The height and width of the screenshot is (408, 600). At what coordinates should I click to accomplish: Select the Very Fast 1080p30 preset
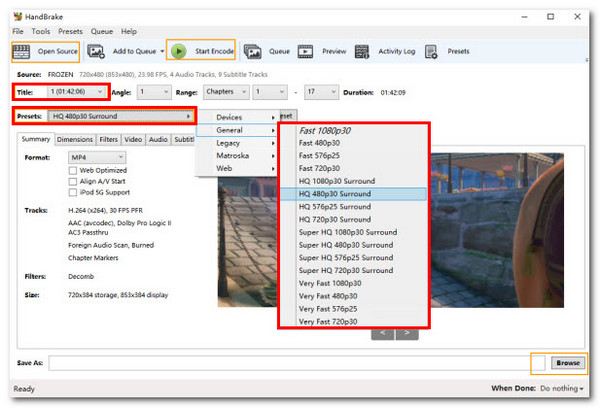point(354,283)
